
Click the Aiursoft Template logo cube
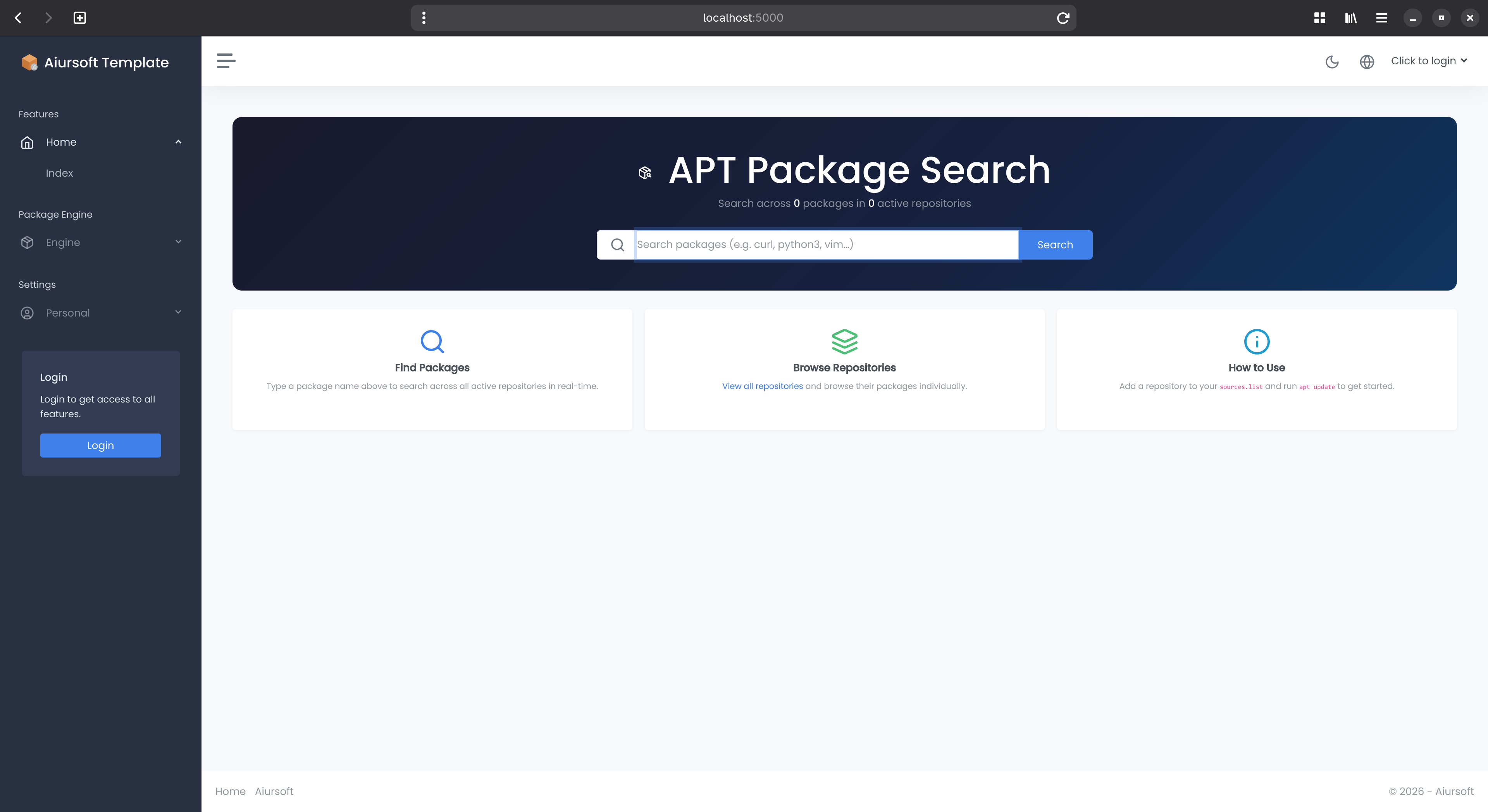pyautogui.click(x=29, y=62)
